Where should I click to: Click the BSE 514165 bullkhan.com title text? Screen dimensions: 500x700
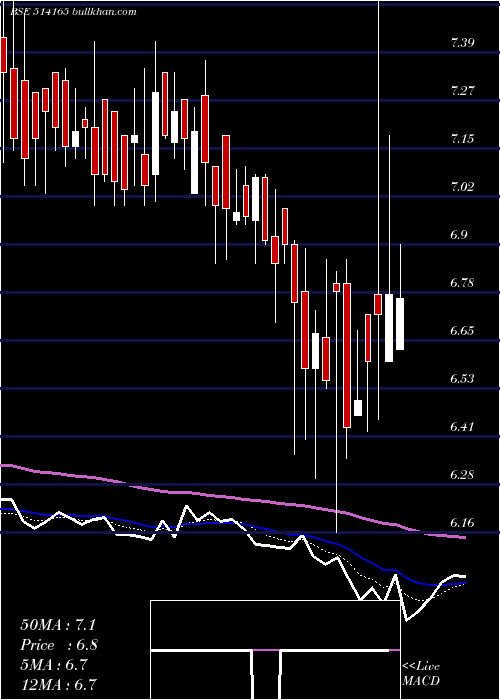point(75,12)
